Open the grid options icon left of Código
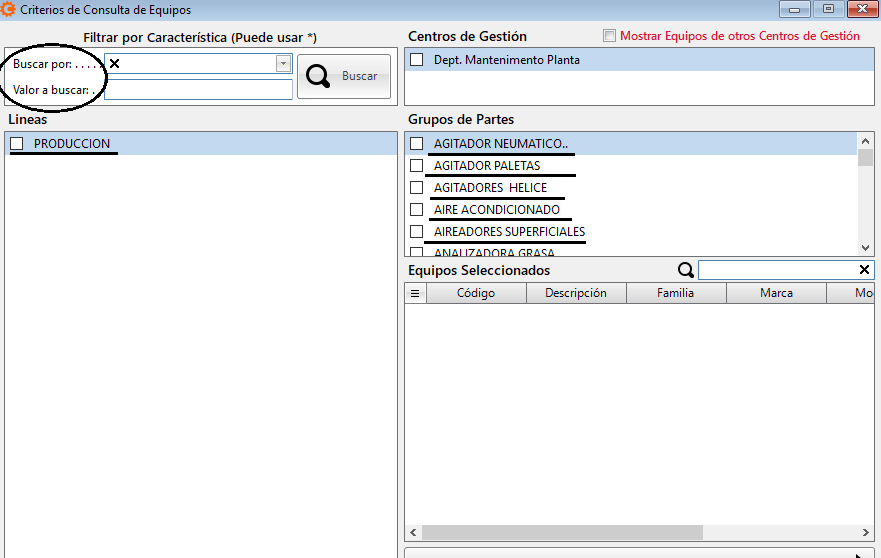 415,293
